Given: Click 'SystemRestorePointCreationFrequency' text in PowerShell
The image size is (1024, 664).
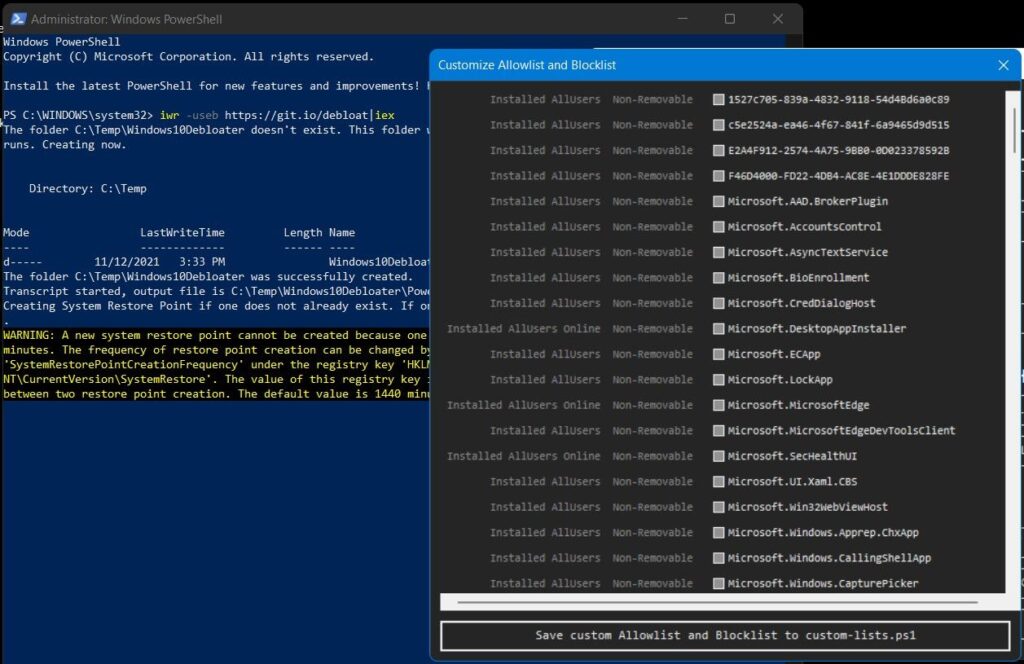Looking at the screenshot, I should pyautogui.click(x=123, y=364).
